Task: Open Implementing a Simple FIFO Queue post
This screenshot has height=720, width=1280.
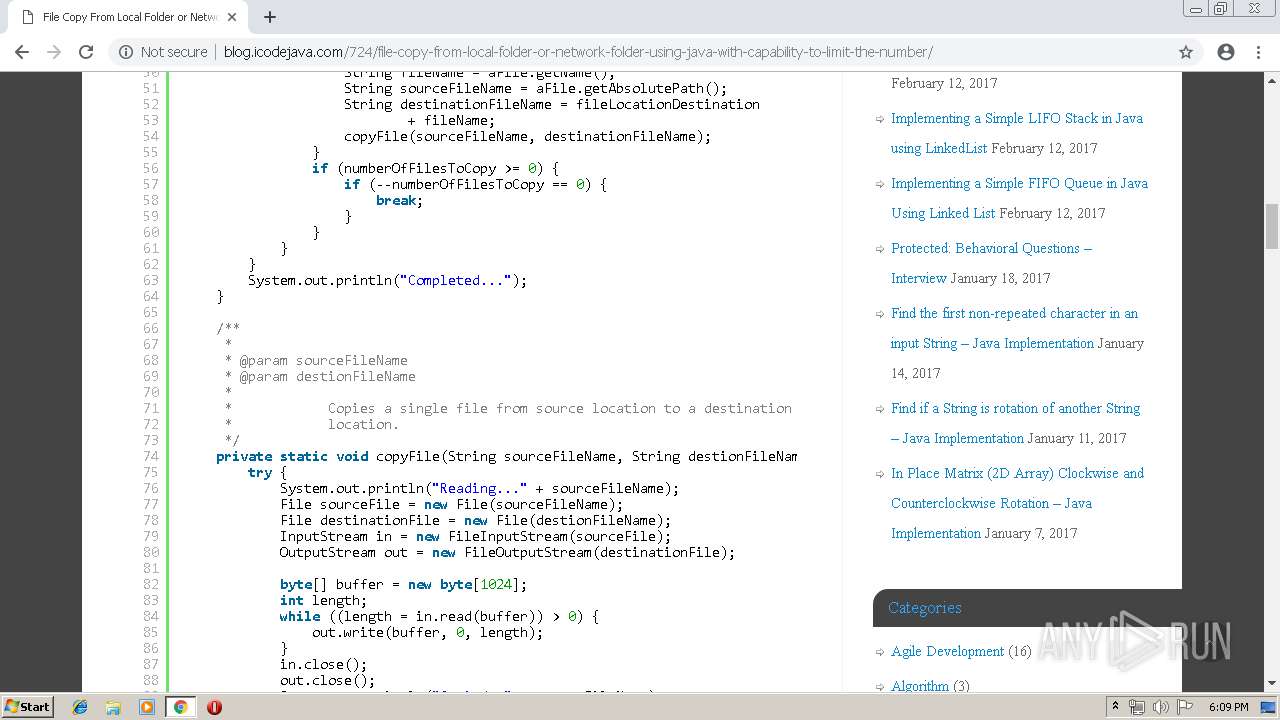Action: [1019, 198]
